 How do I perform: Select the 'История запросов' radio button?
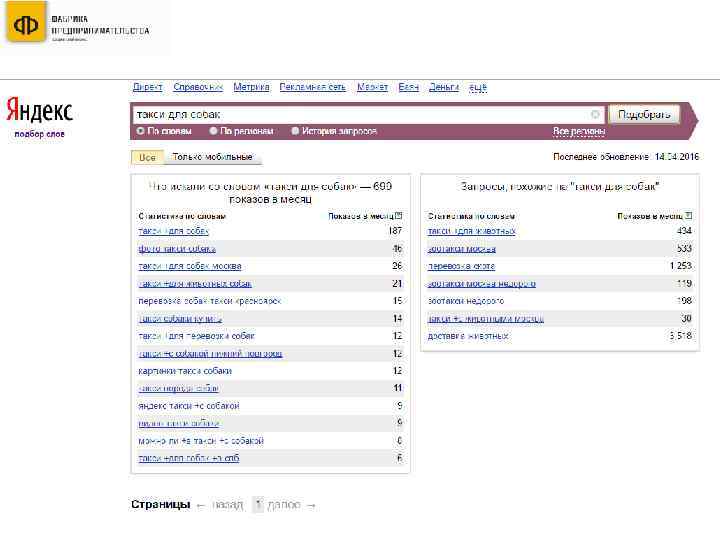tap(295, 131)
